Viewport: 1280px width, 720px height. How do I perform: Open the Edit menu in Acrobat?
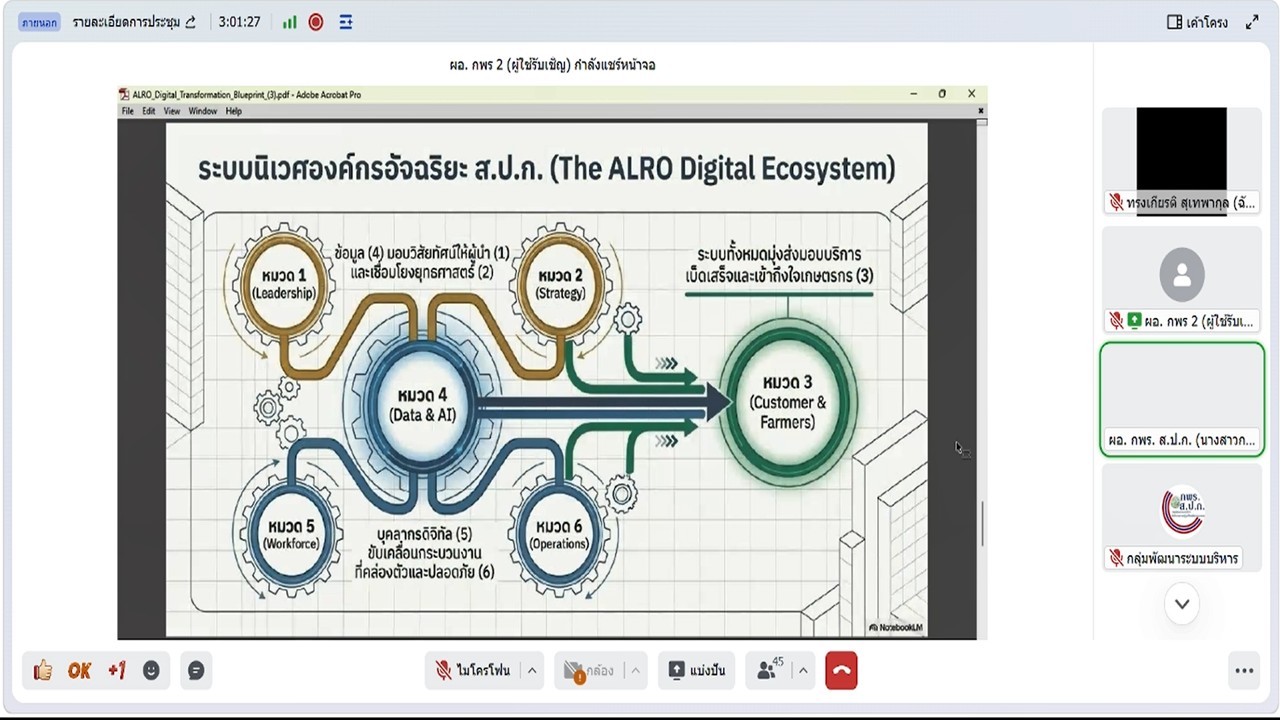[x=148, y=111]
